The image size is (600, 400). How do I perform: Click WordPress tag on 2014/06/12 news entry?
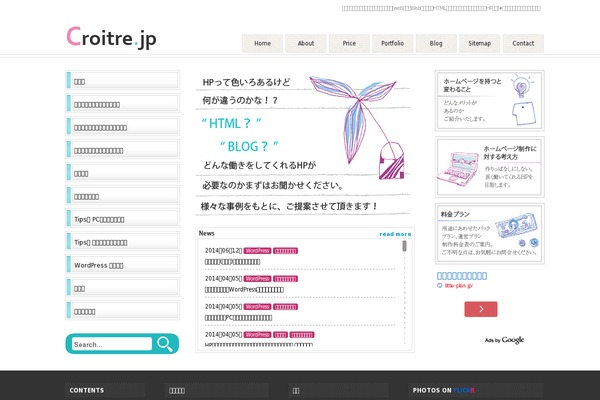[x=258, y=251]
